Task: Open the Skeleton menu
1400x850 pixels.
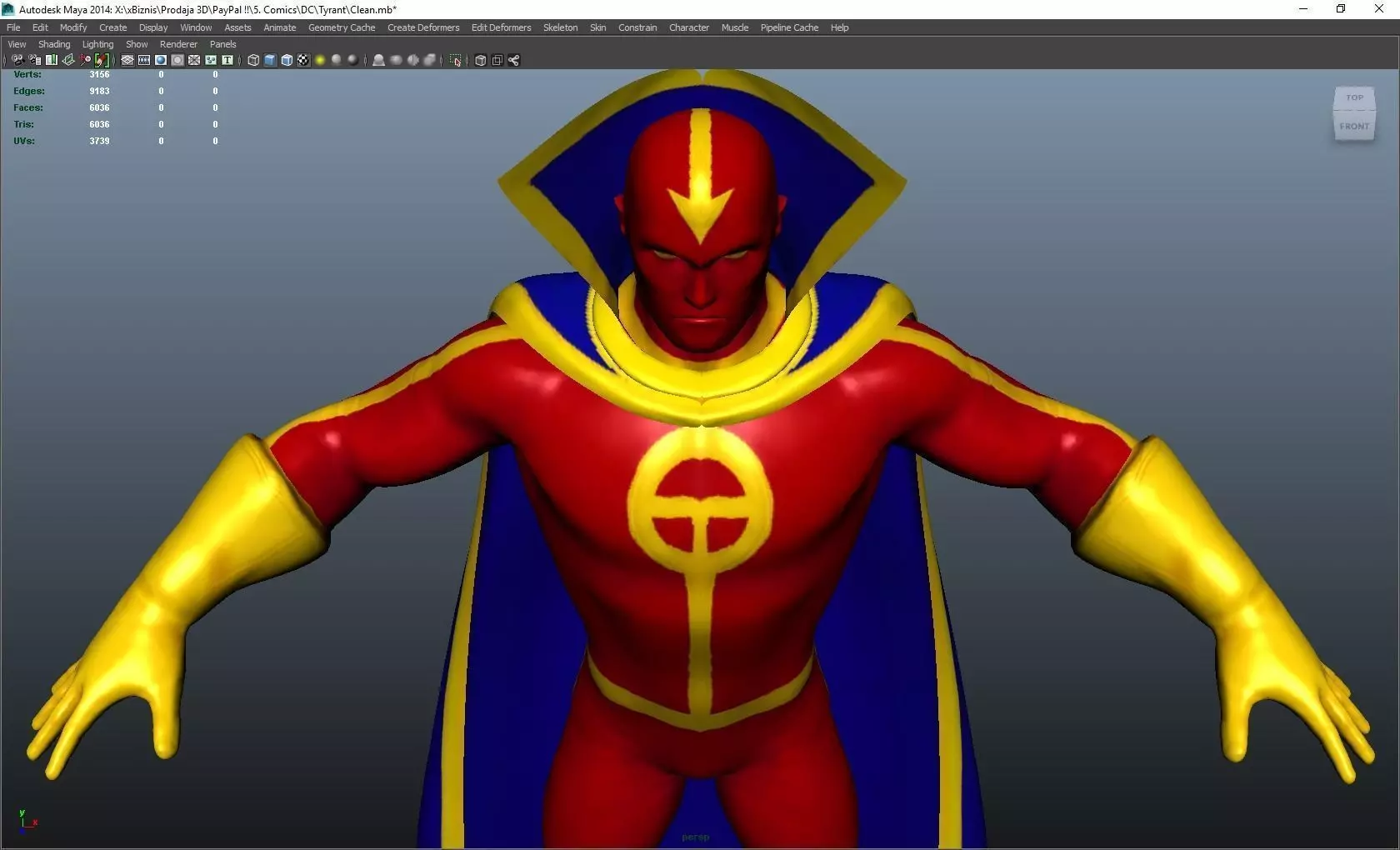Action: [560, 27]
